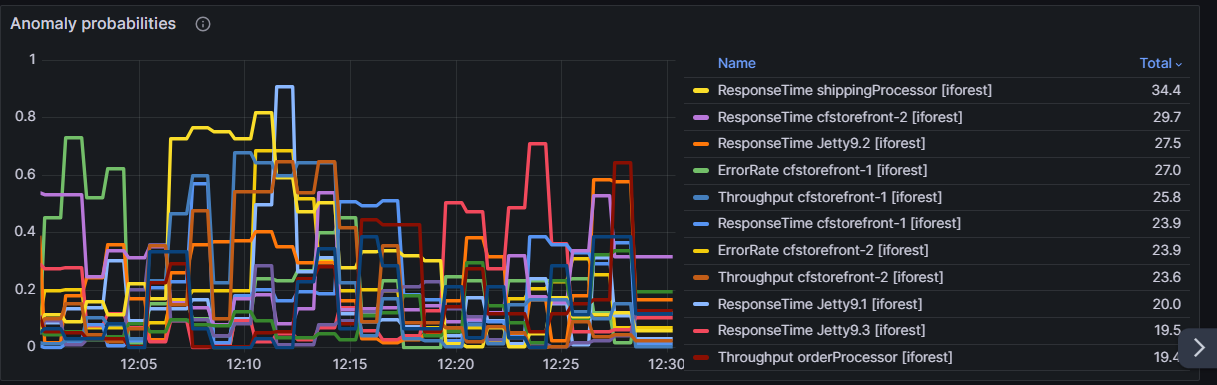Click dark red swatch for Throughput orderProcessor
Screen dimensions: 1217x385
click(701, 357)
